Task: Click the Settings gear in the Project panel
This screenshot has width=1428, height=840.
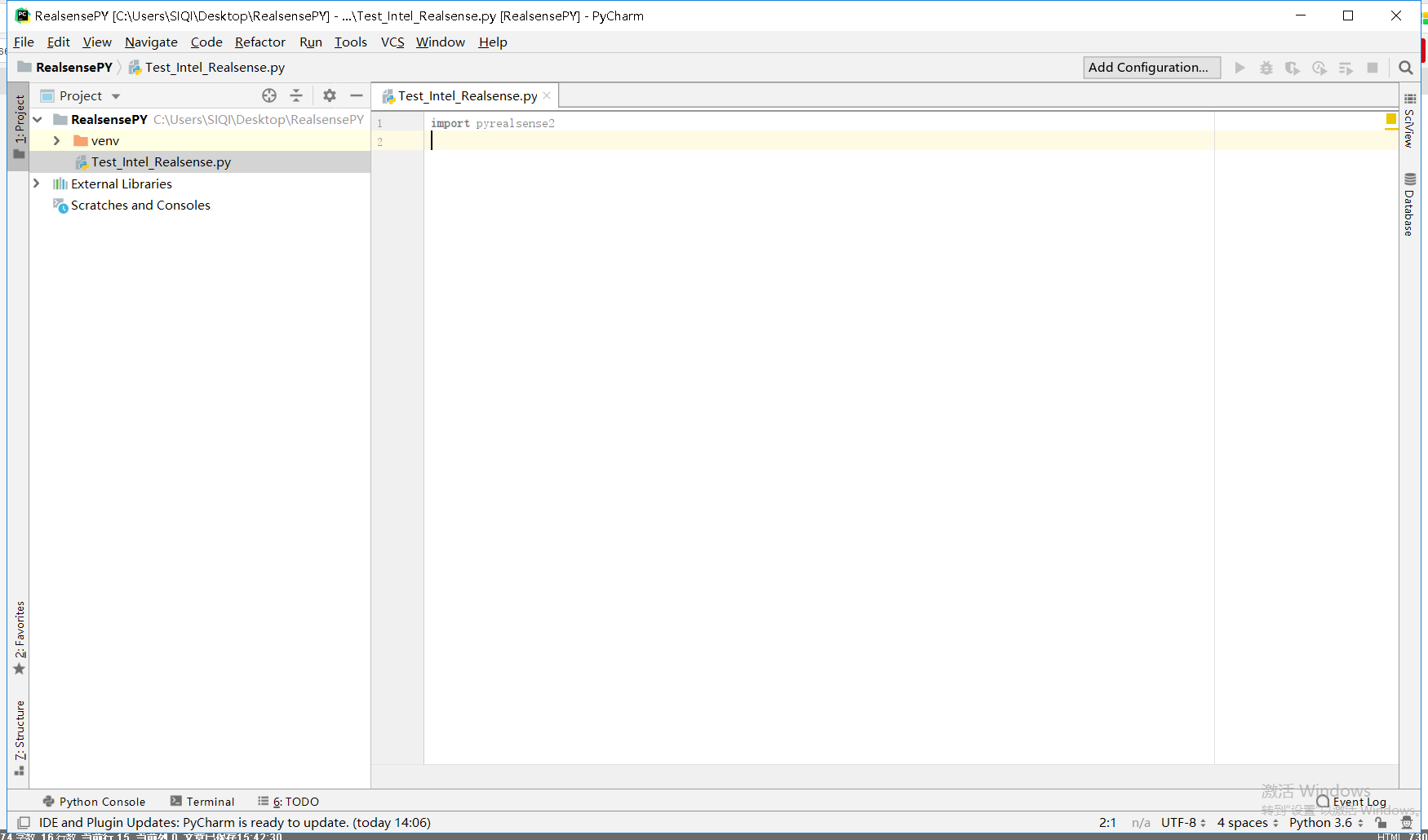Action: pyautogui.click(x=329, y=95)
